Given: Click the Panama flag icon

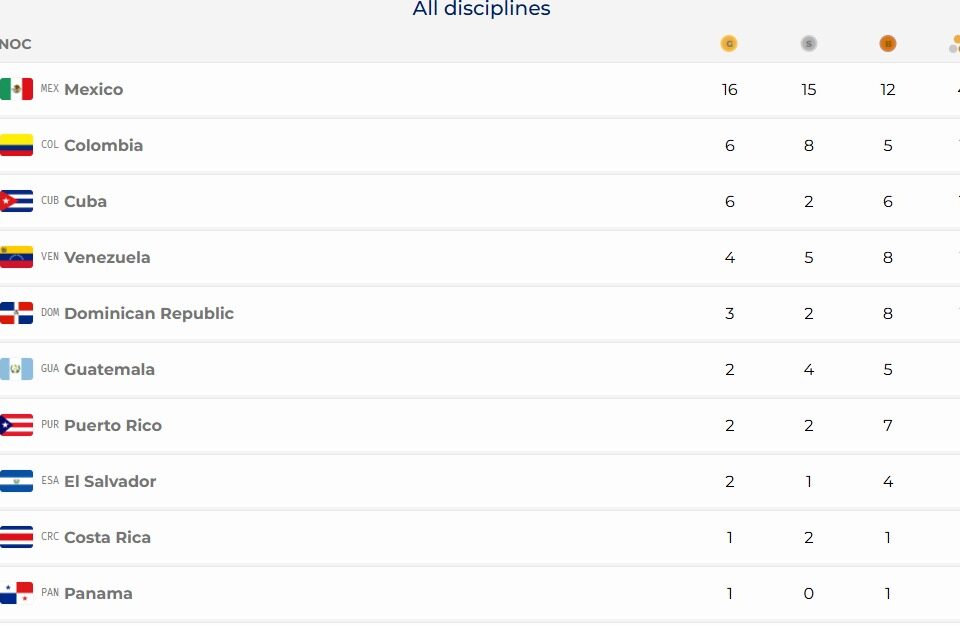Looking at the screenshot, I should click(x=16, y=593).
